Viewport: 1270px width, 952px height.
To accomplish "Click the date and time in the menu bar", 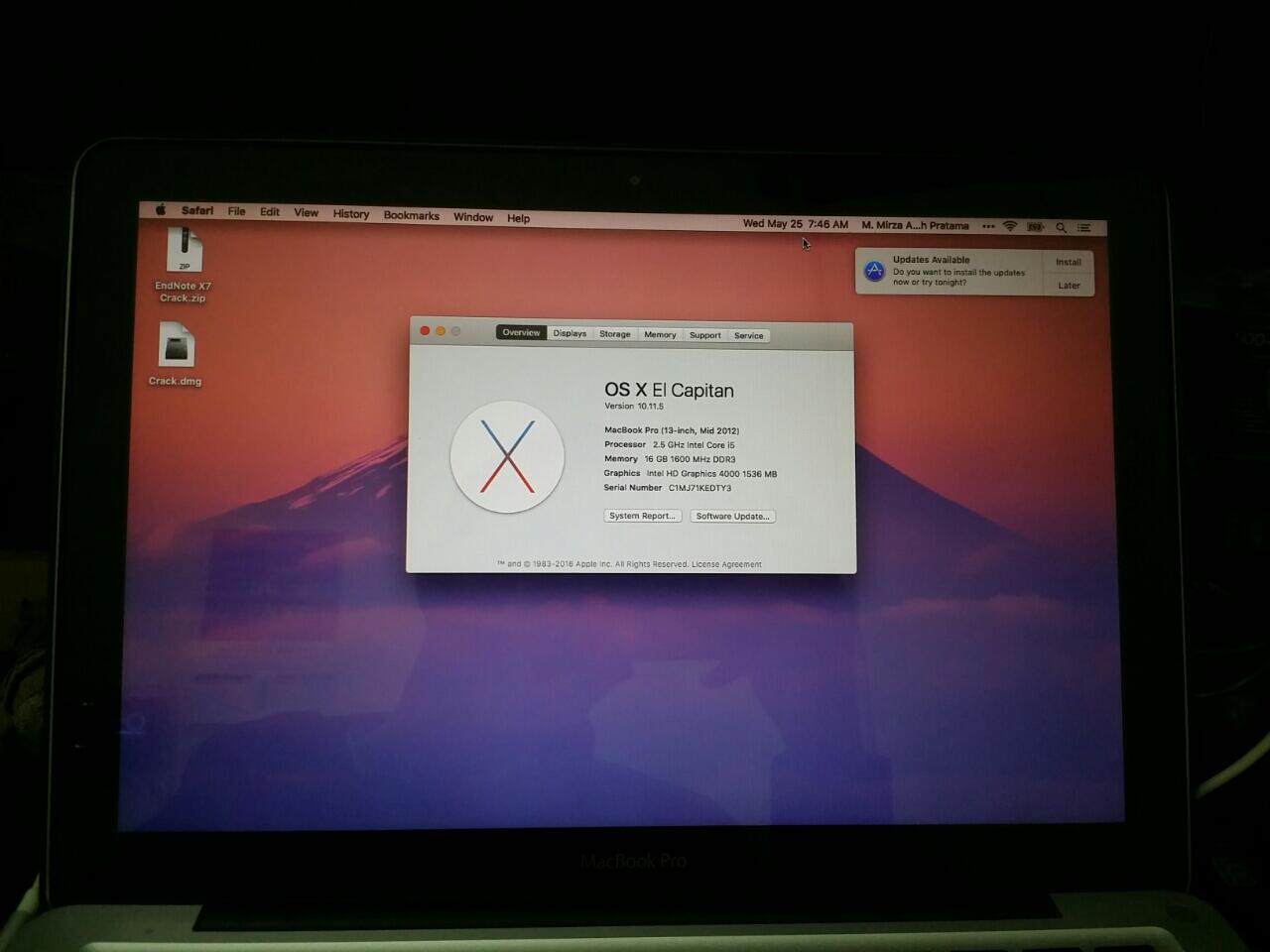I will (x=796, y=224).
